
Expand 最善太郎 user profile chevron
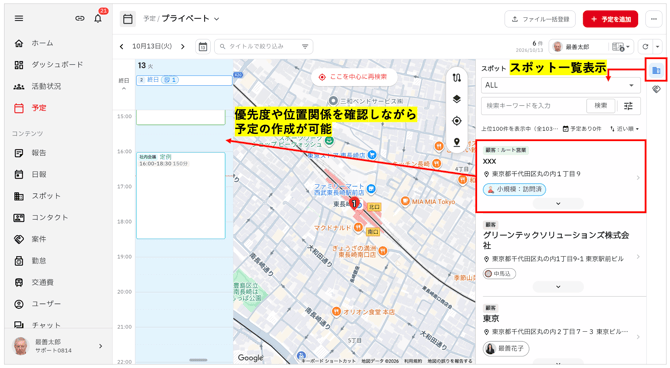[x=101, y=346]
